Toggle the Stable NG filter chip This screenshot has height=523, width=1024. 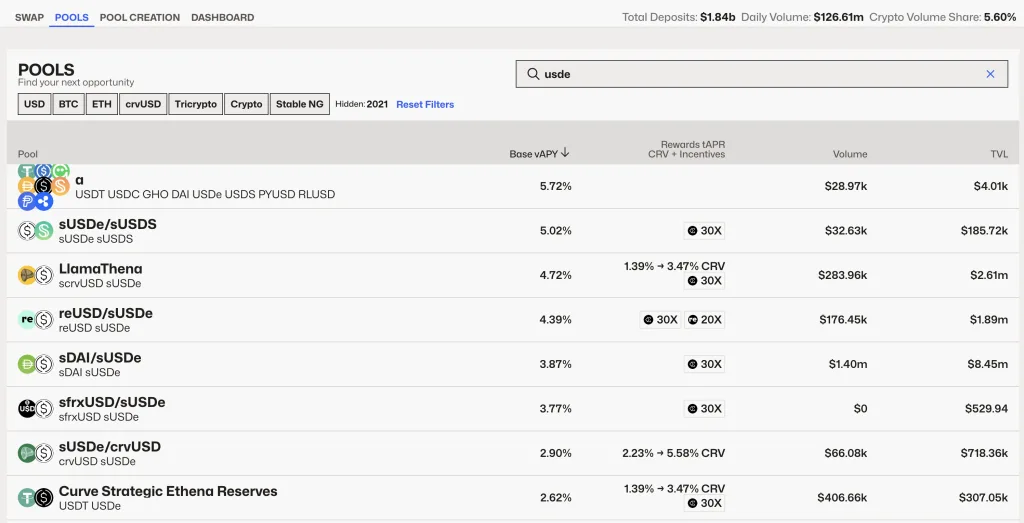300,104
